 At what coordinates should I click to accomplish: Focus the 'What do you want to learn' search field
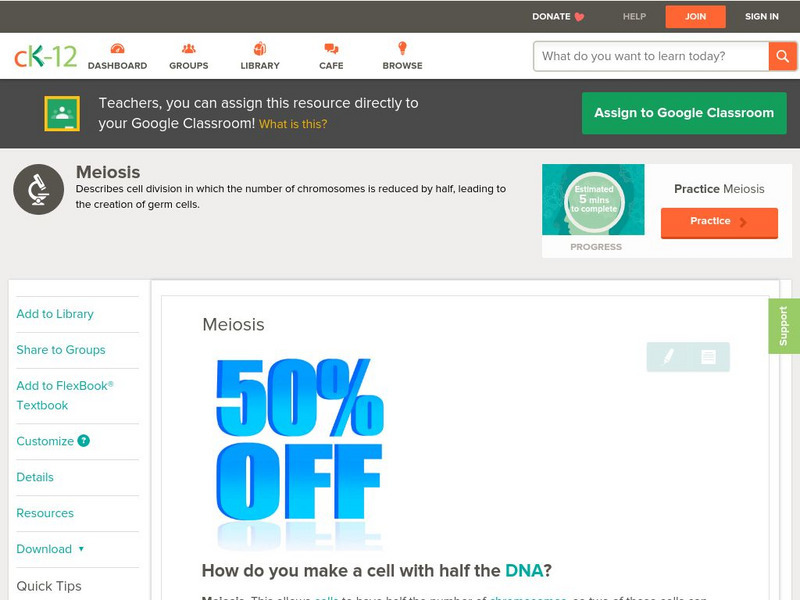coord(651,56)
